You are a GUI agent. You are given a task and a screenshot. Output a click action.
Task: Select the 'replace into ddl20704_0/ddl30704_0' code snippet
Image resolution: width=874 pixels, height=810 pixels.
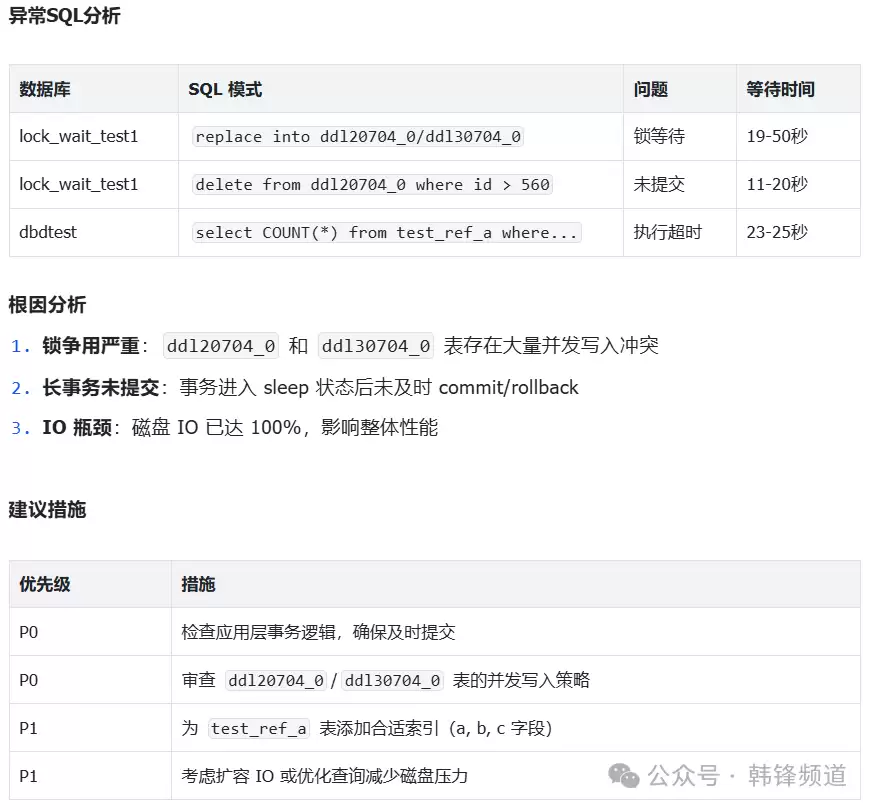tap(358, 137)
